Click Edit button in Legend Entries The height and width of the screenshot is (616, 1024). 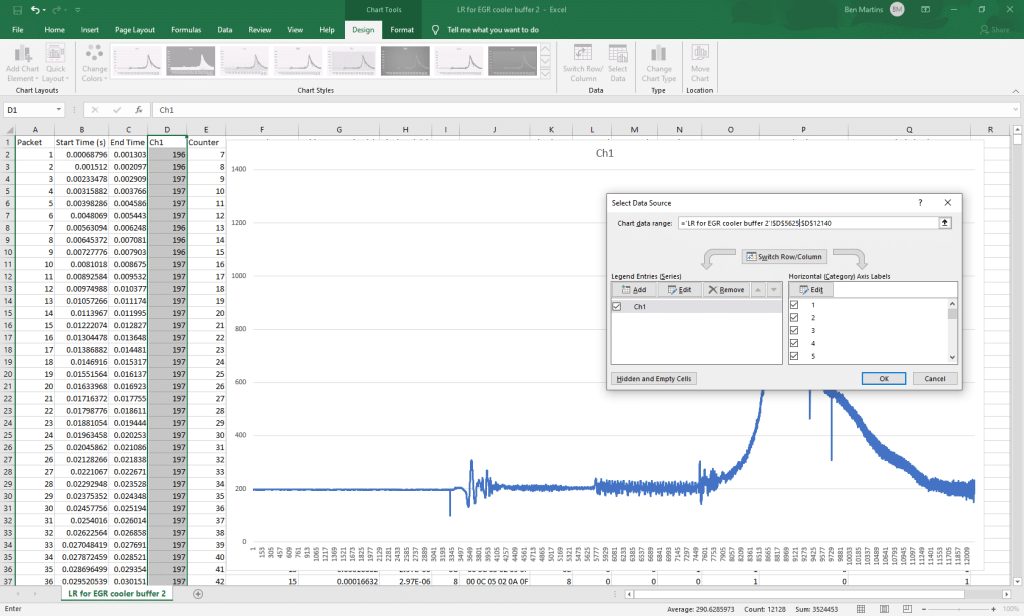679,289
